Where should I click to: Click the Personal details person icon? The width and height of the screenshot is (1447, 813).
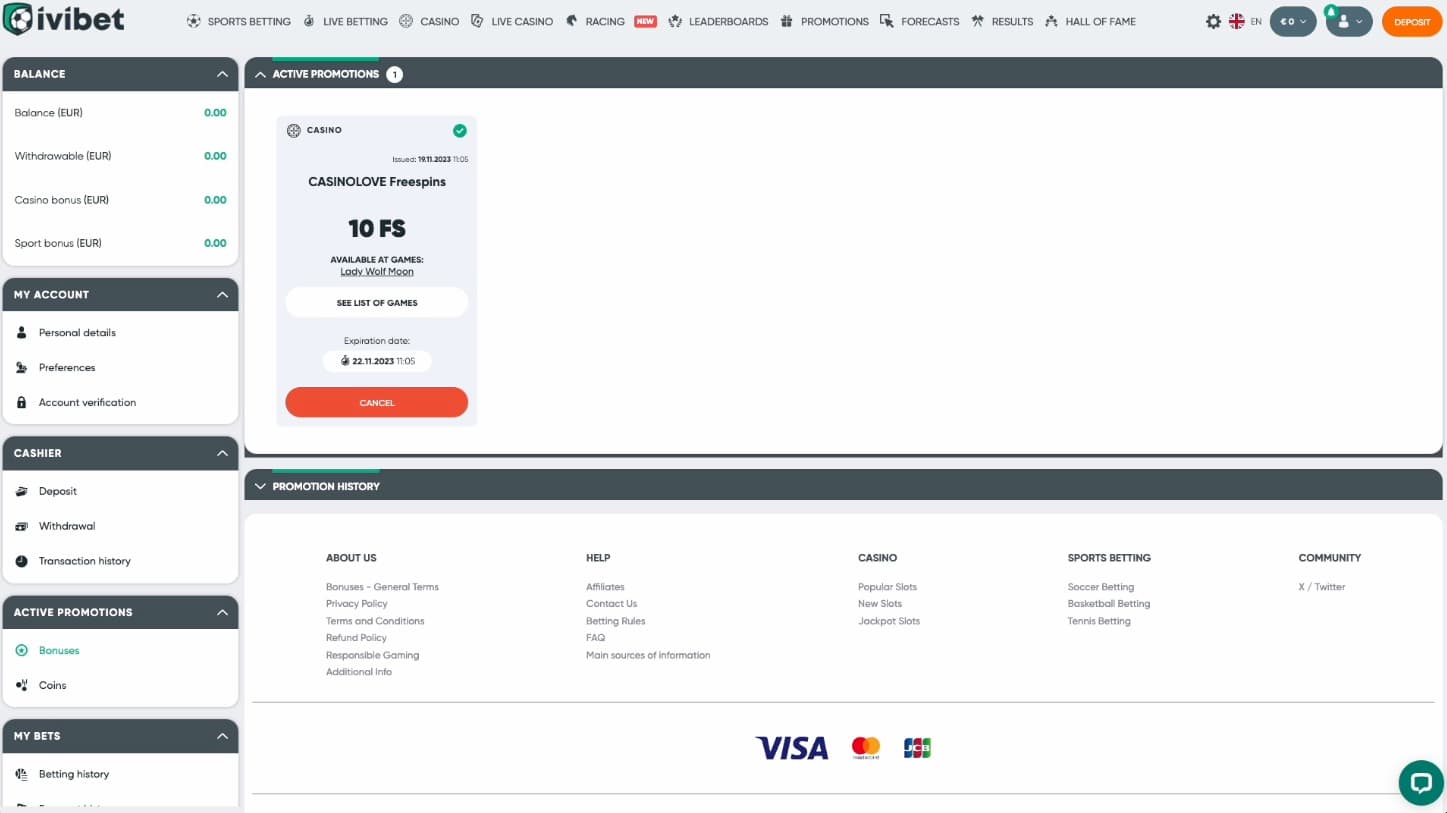point(22,332)
